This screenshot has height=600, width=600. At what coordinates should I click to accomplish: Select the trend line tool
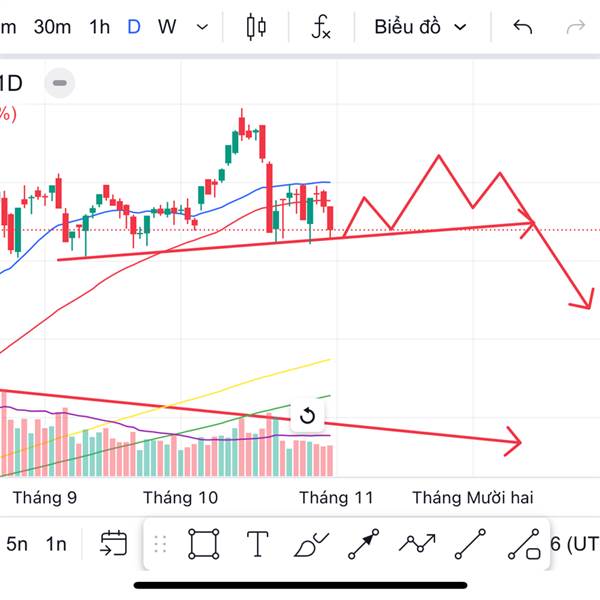click(470, 544)
